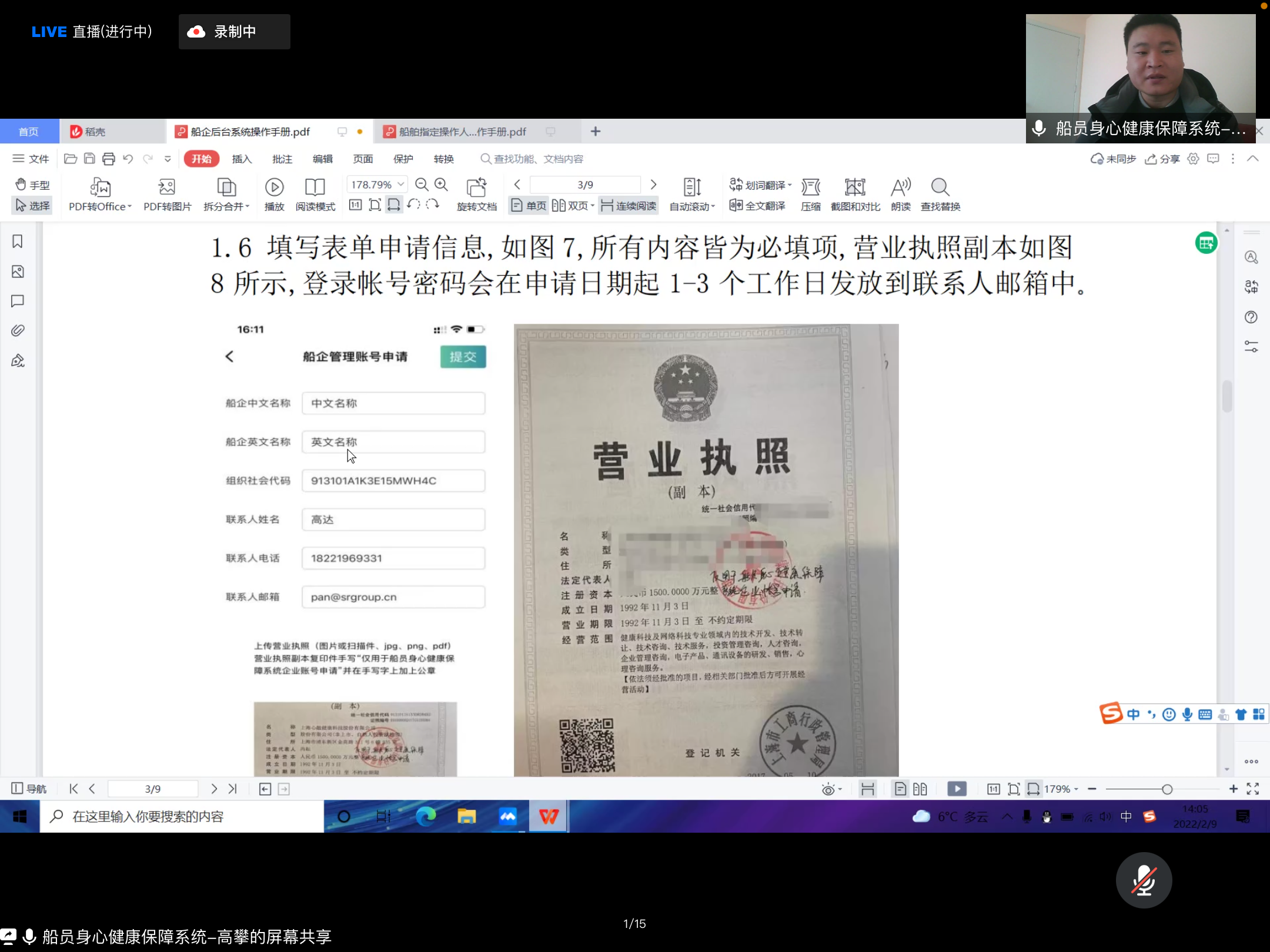The image size is (1270, 952).
Task: Open the thumbnail panel in left sidebar
Action: [x=18, y=271]
